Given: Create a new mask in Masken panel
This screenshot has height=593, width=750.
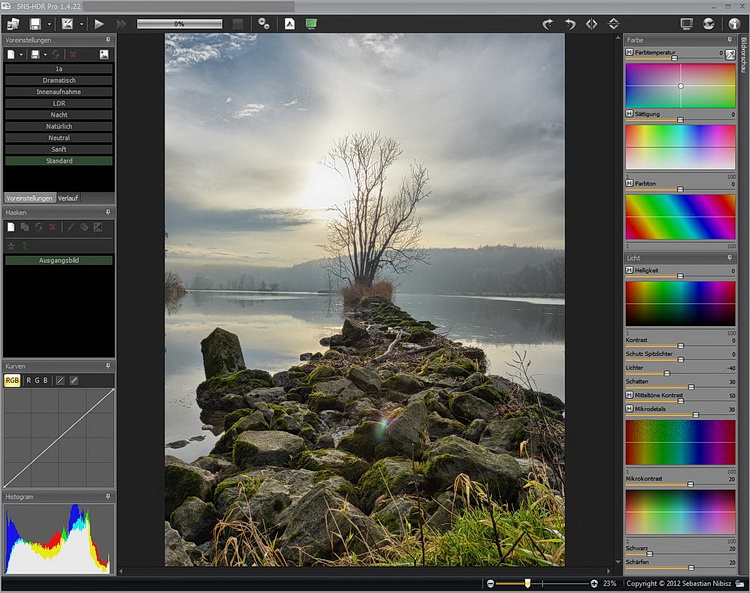Looking at the screenshot, I should tap(11, 227).
